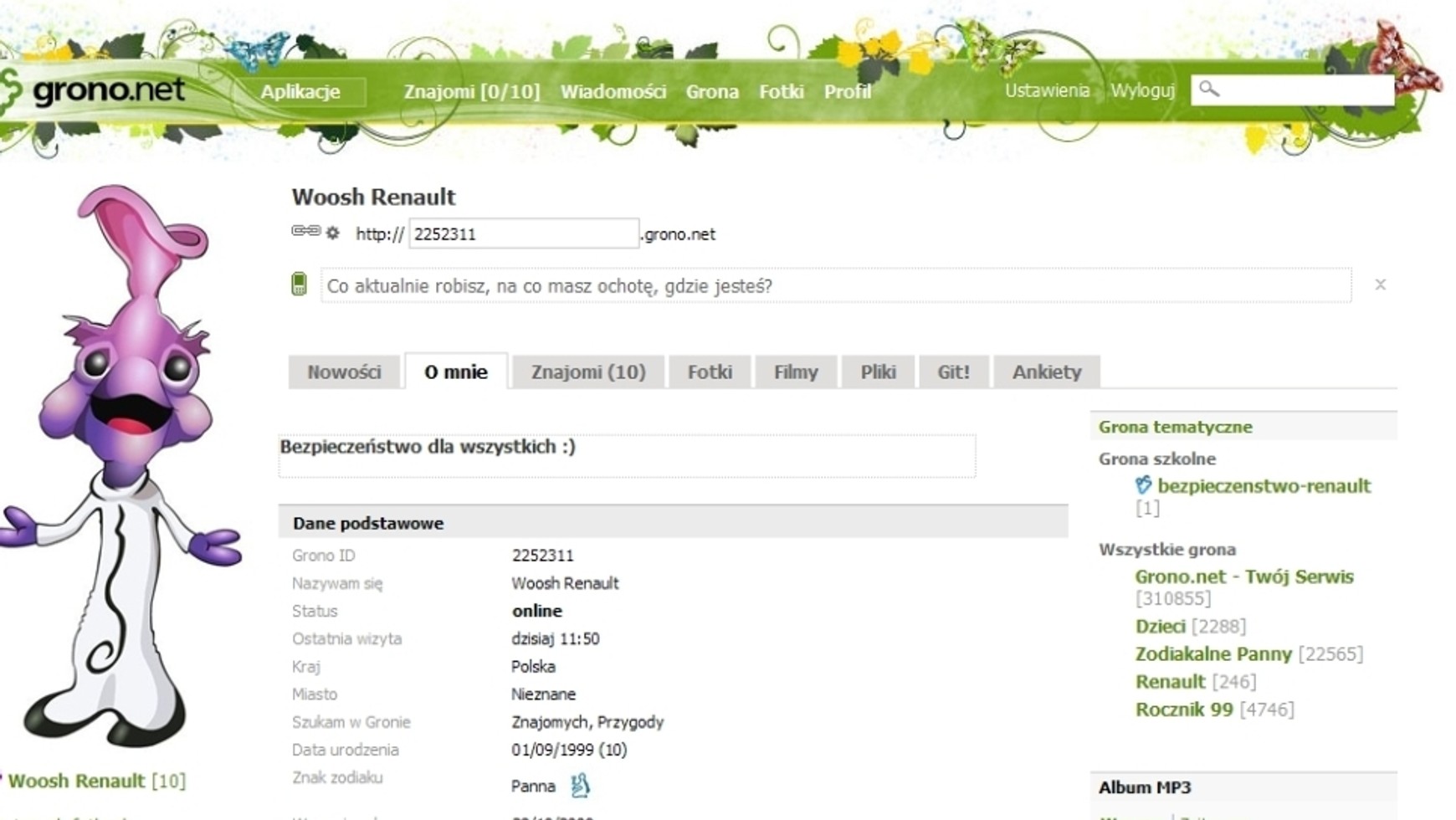Click the gear icon beside the profile URL
Screen dimensions: 1456x820
point(333,233)
